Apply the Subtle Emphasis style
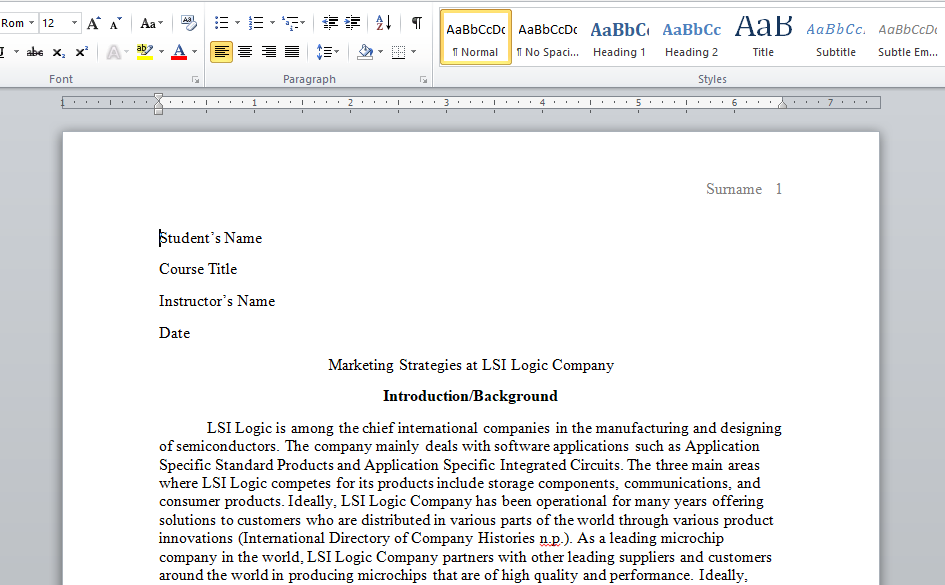This screenshot has width=945, height=585. point(908,37)
